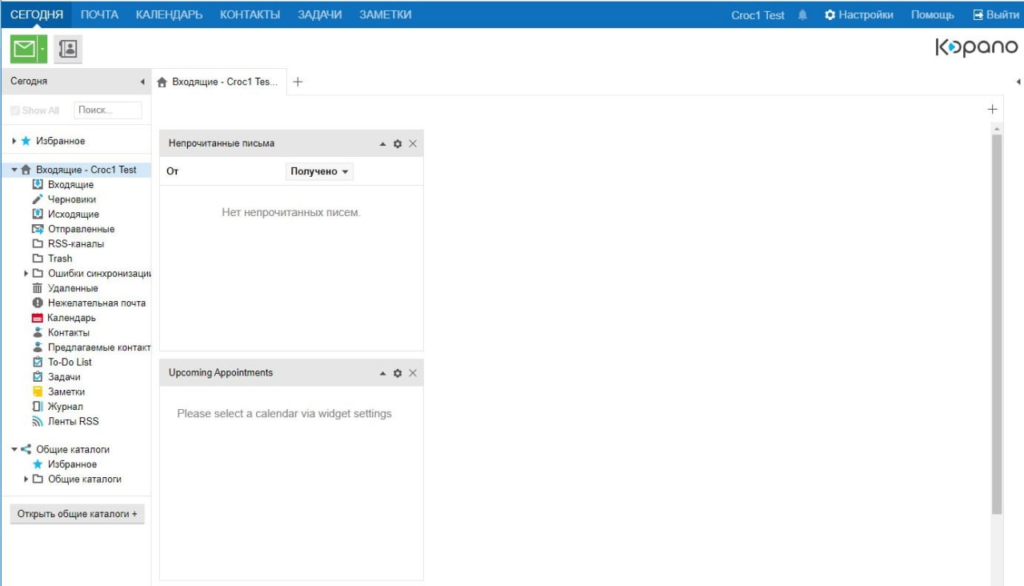Collapse the Сегодня side panel arrow
The height and width of the screenshot is (586, 1024).
click(x=142, y=82)
